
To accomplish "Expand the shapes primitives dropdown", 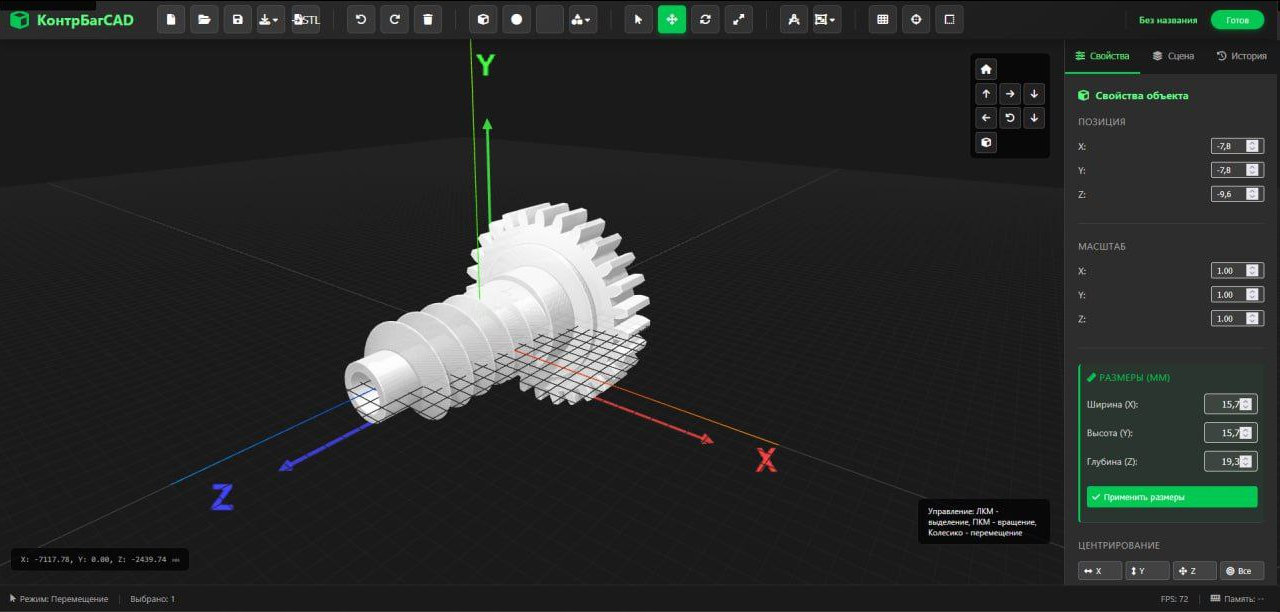I will 582,19.
